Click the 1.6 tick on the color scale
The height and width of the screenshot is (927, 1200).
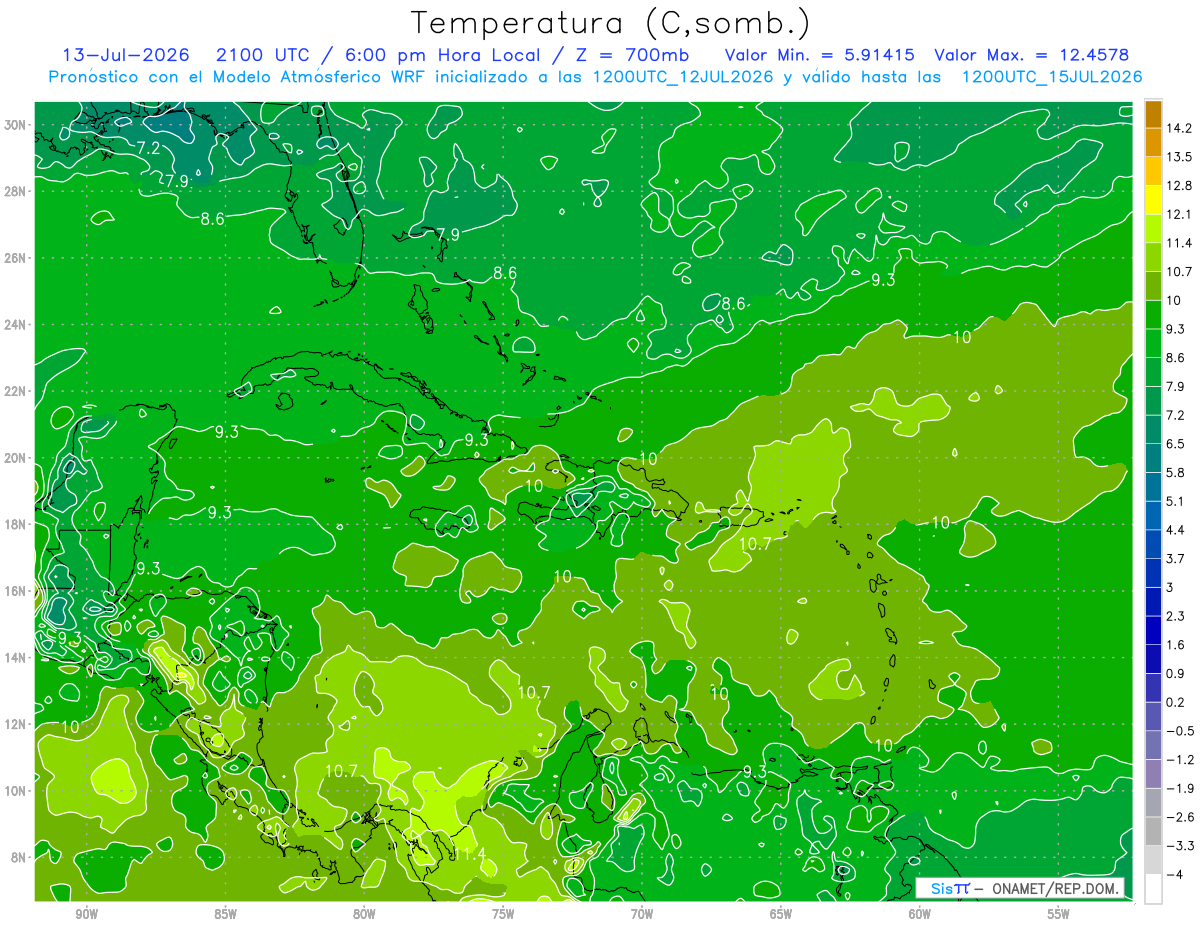[x=1177, y=645]
